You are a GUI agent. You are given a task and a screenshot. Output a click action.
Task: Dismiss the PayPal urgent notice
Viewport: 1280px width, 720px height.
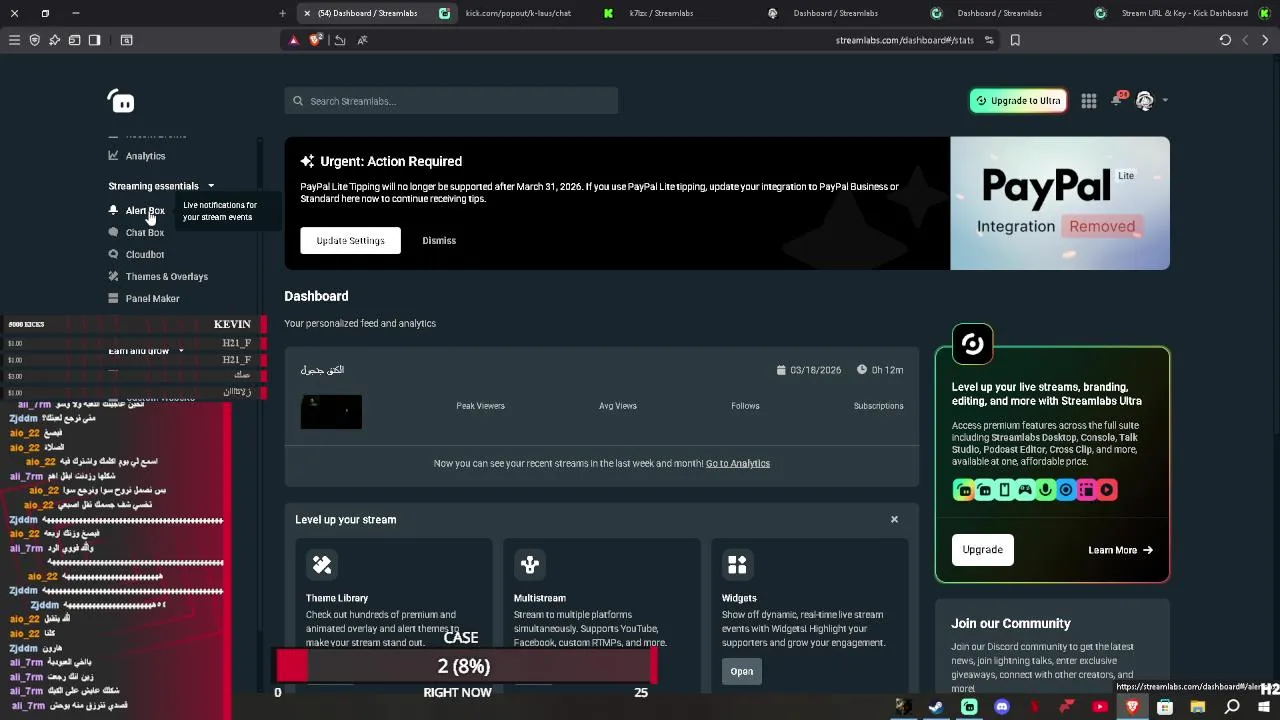[x=439, y=240]
